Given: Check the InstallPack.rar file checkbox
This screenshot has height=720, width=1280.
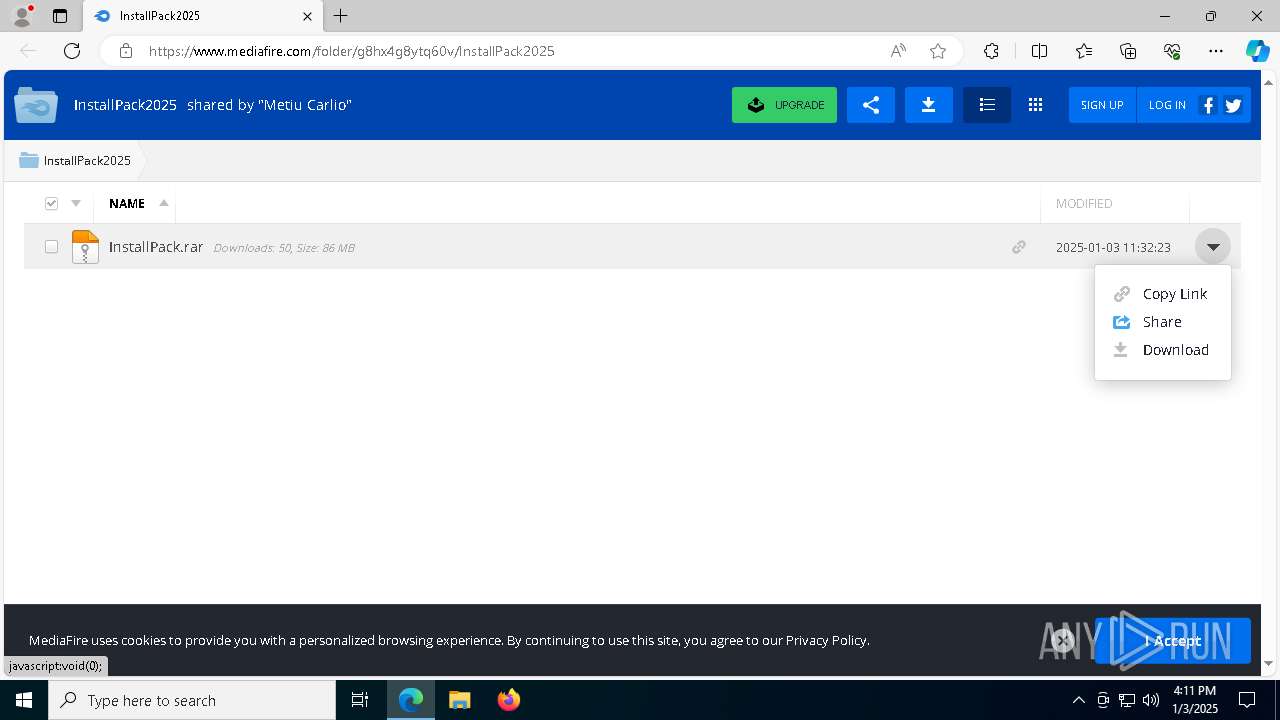Looking at the screenshot, I should (51, 247).
